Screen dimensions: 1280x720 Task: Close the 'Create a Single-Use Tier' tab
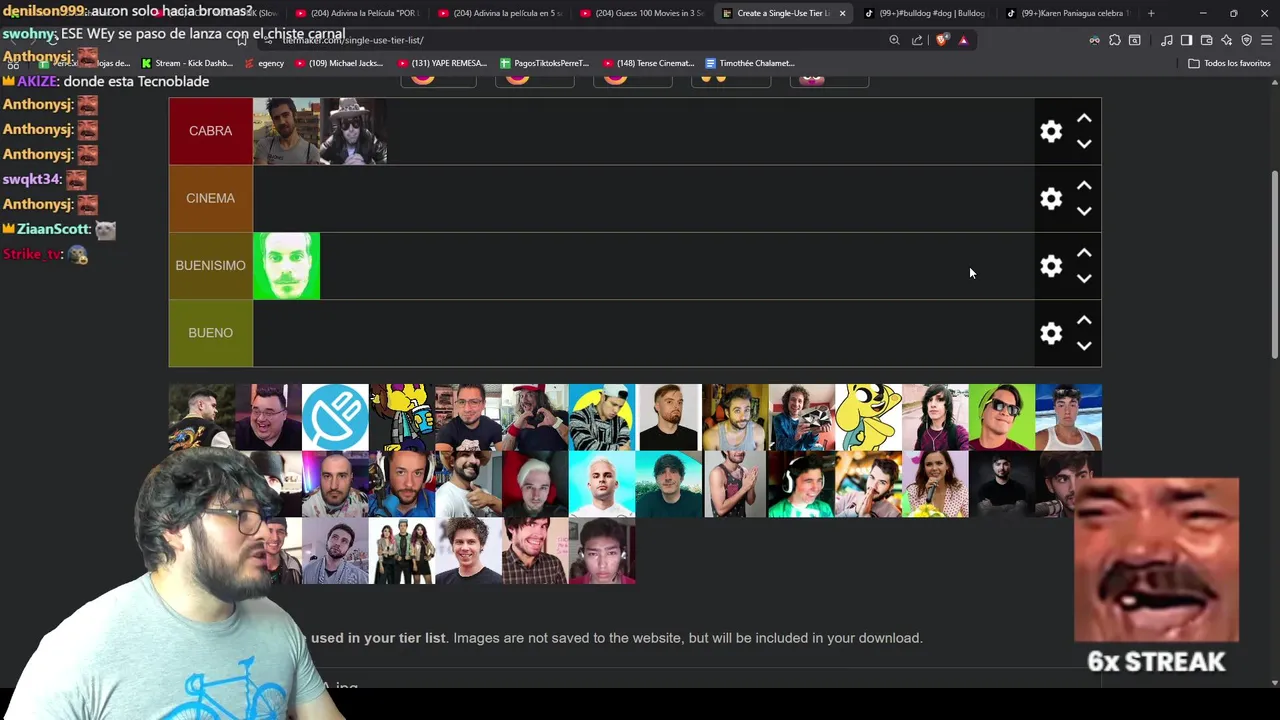click(x=842, y=13)
